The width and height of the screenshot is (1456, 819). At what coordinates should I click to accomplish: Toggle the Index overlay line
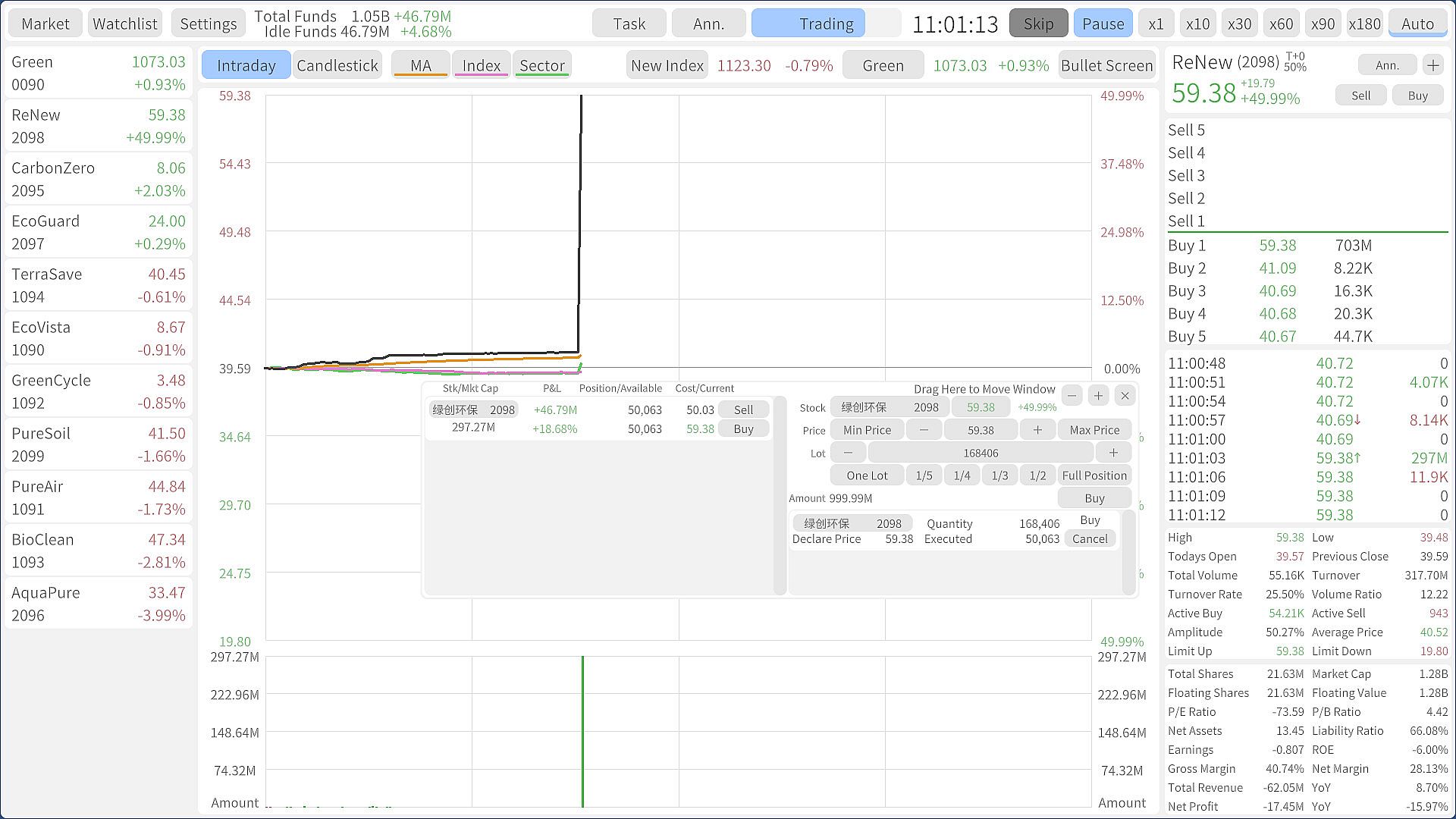pyautogui.click(x=481, y=65)
